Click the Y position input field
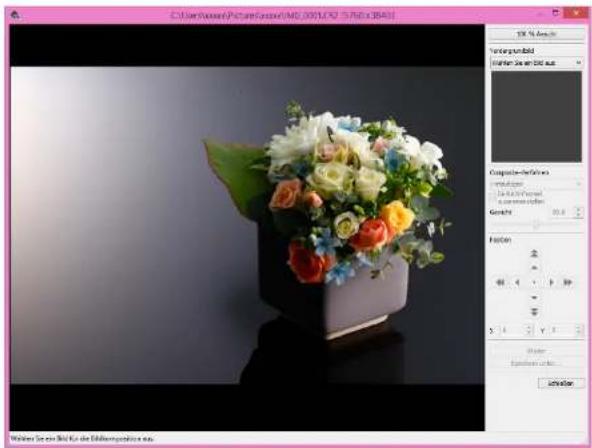Viewport: 592px width, 448px height. (x=562, y=330)
